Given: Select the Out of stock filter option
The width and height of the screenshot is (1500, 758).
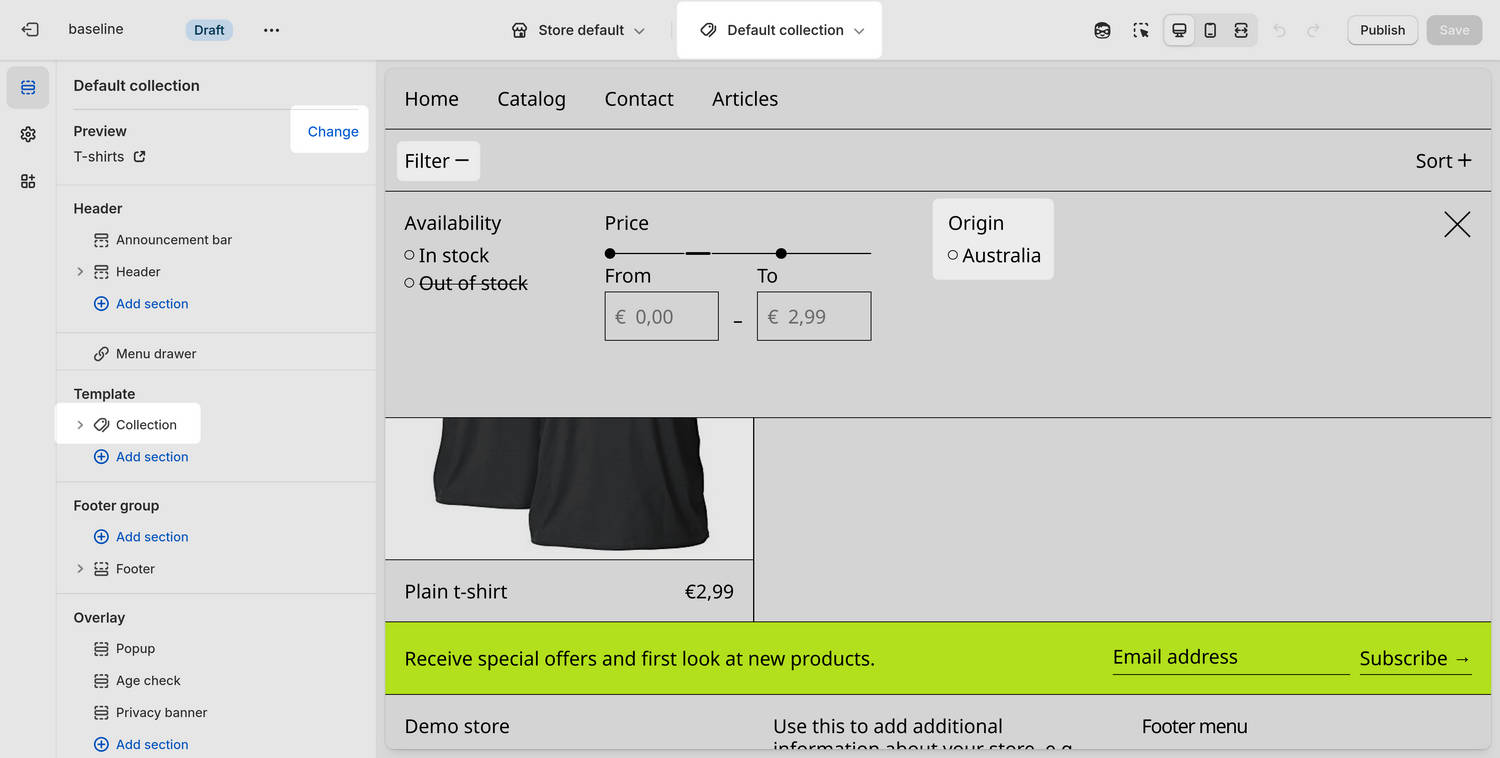Looking at the screenshot, I should pyautogui.click(x=409, y=283).
